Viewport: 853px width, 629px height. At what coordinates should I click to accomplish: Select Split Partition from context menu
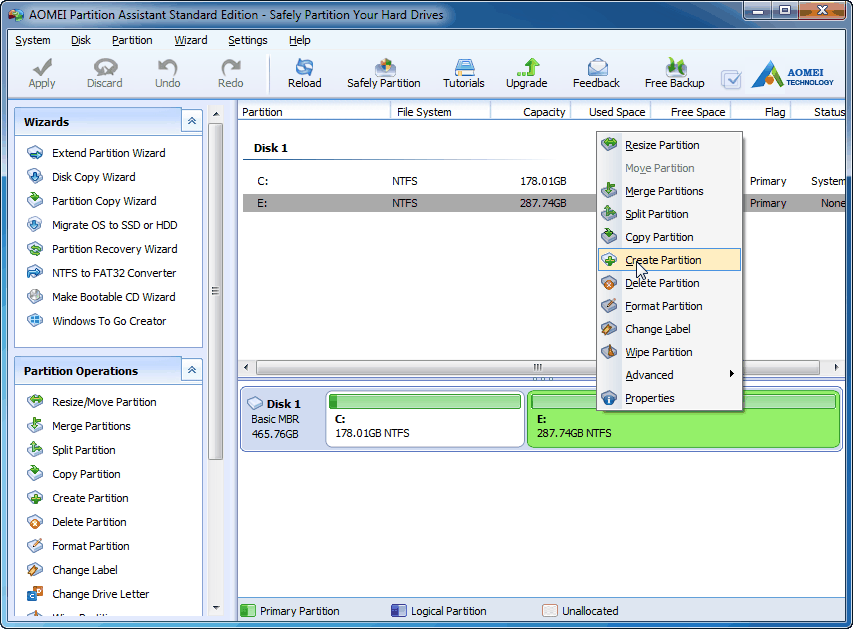pos(669,214)
